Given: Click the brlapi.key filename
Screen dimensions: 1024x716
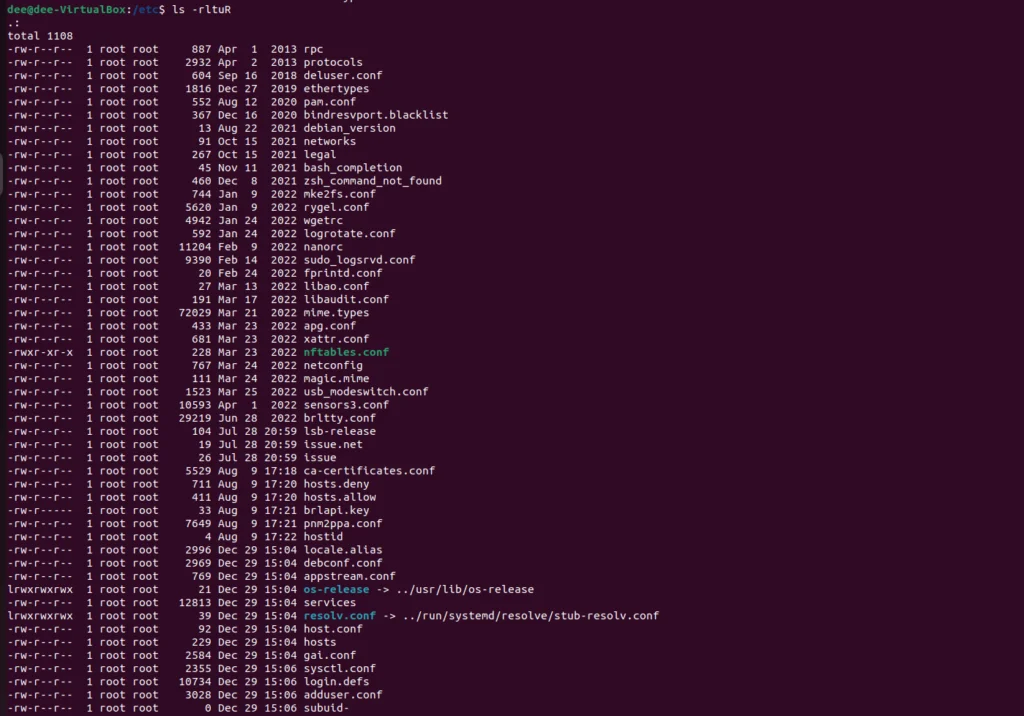Looking at the screenshot, I should point(336,510).
